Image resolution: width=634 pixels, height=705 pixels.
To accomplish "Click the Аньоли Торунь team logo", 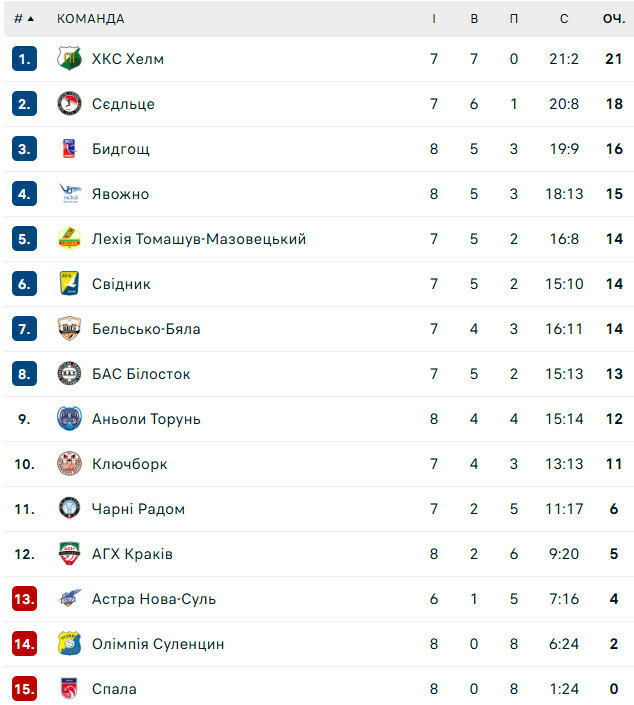I will (69, 419).
